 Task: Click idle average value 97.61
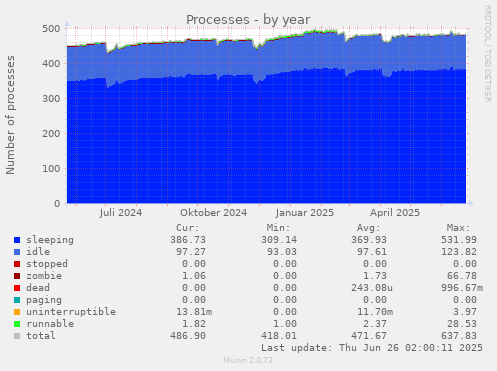[372, 252]
